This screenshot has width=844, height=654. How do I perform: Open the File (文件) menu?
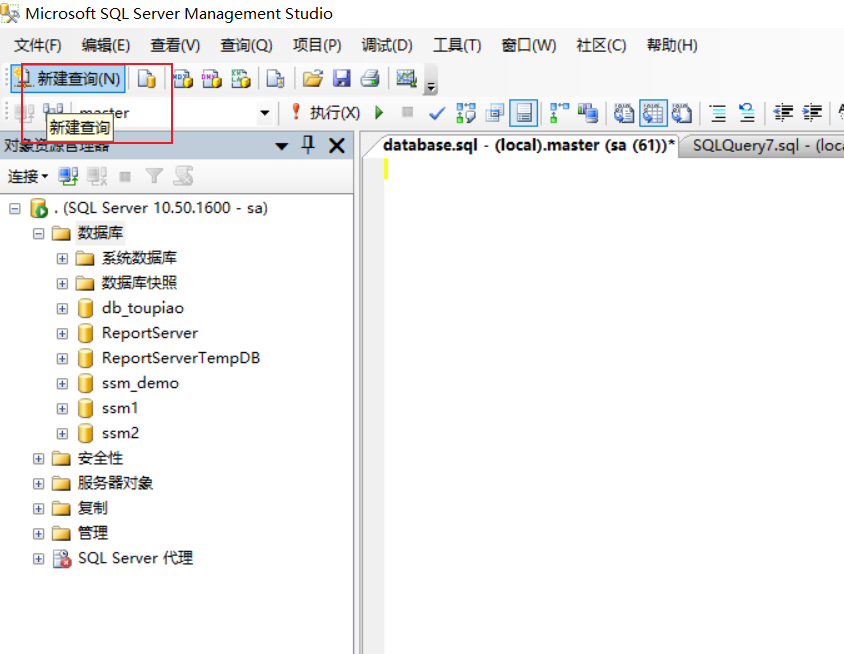click(x=38, y=45)
